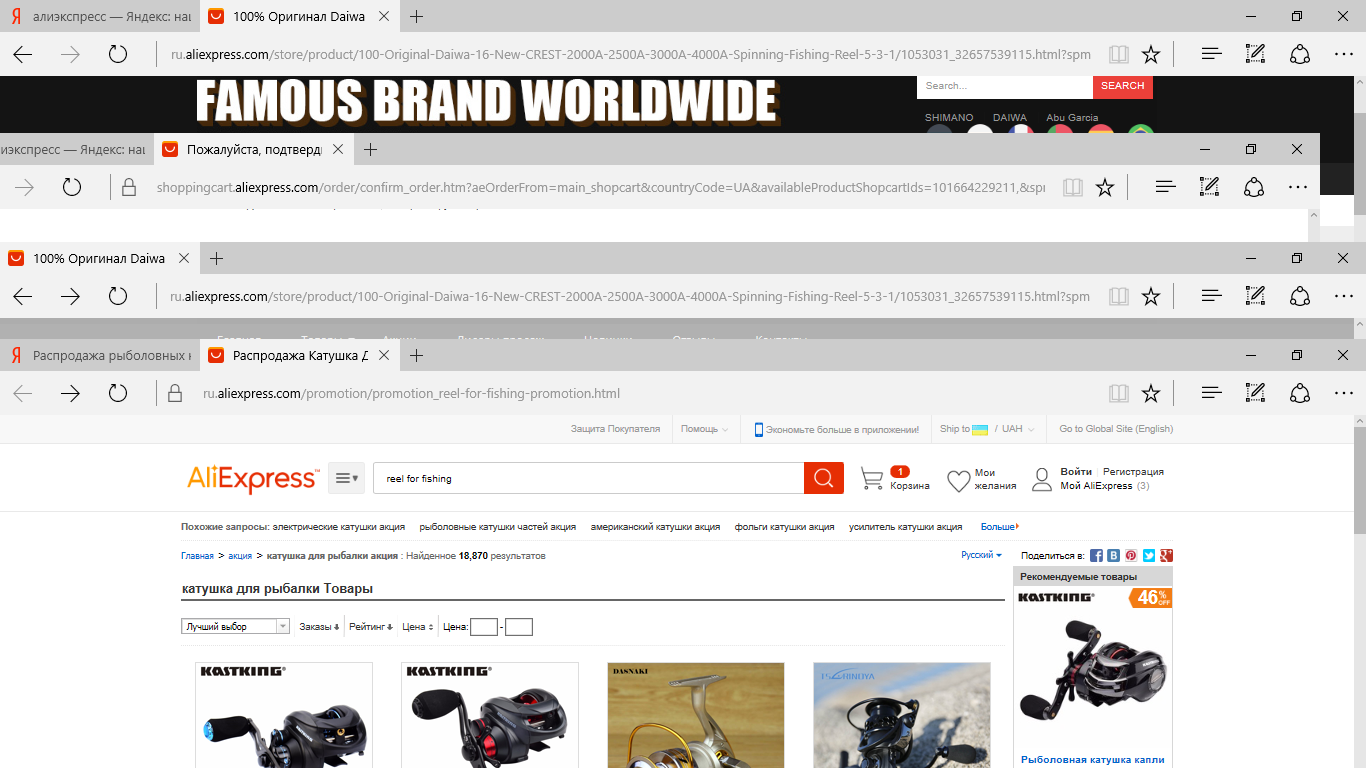Switch to the Распродажа рыболовных tab
The image size is (1366, 768).
pyautogui.click(x=100, y=355)
